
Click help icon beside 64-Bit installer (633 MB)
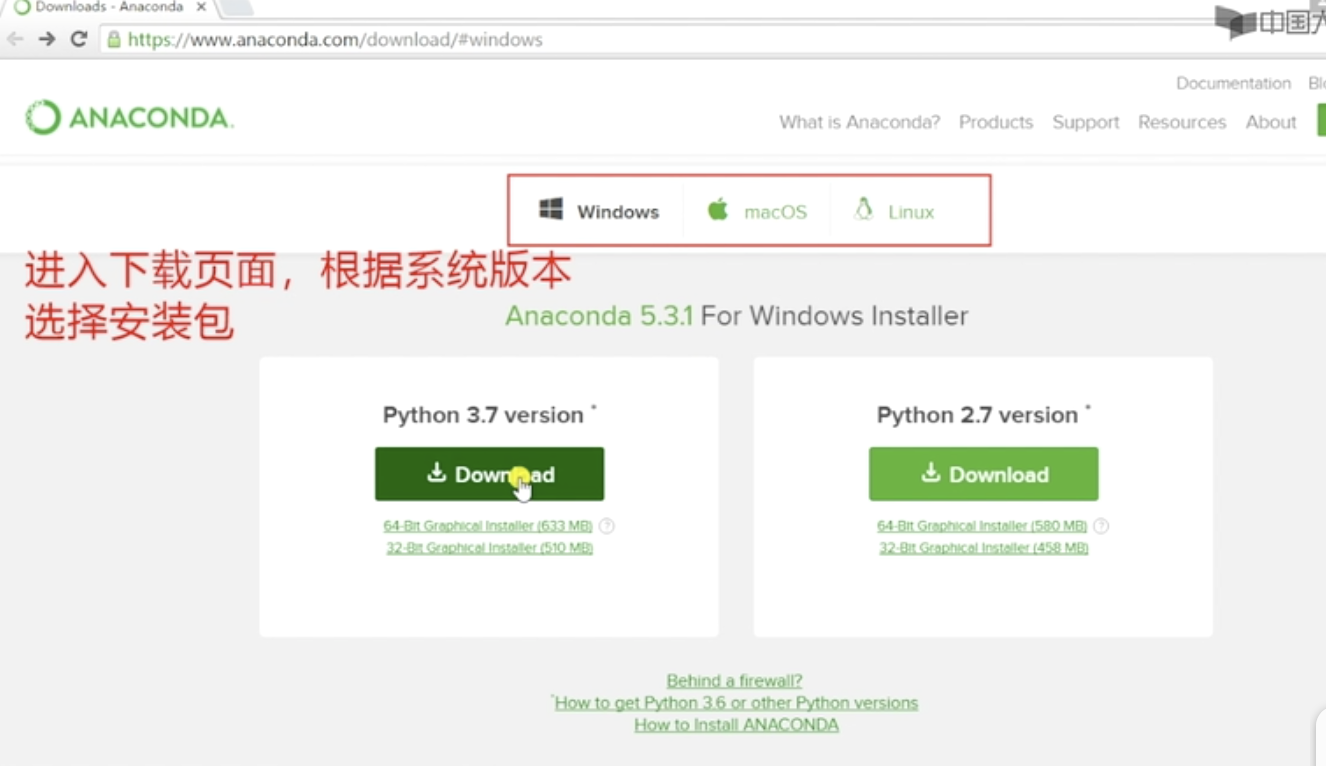(x=607, y=526)
